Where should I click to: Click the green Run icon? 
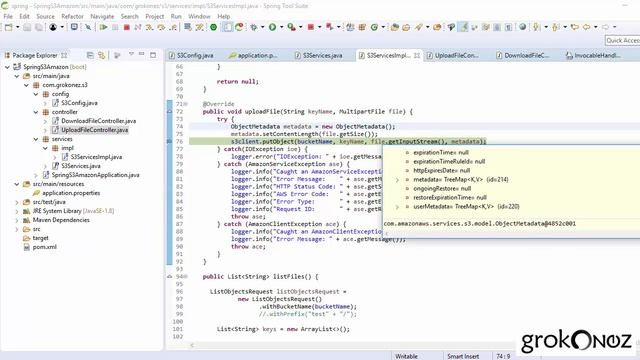click(272, 27)
